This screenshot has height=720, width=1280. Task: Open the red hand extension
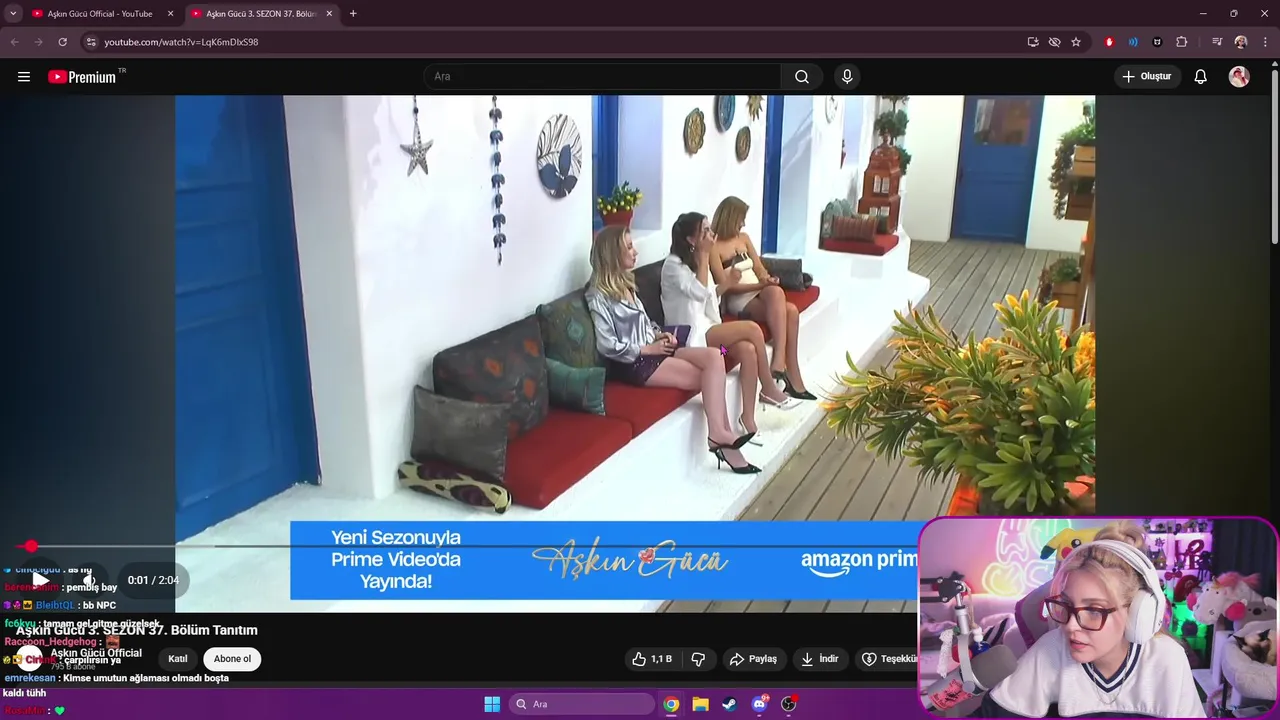coord(1109,42)
